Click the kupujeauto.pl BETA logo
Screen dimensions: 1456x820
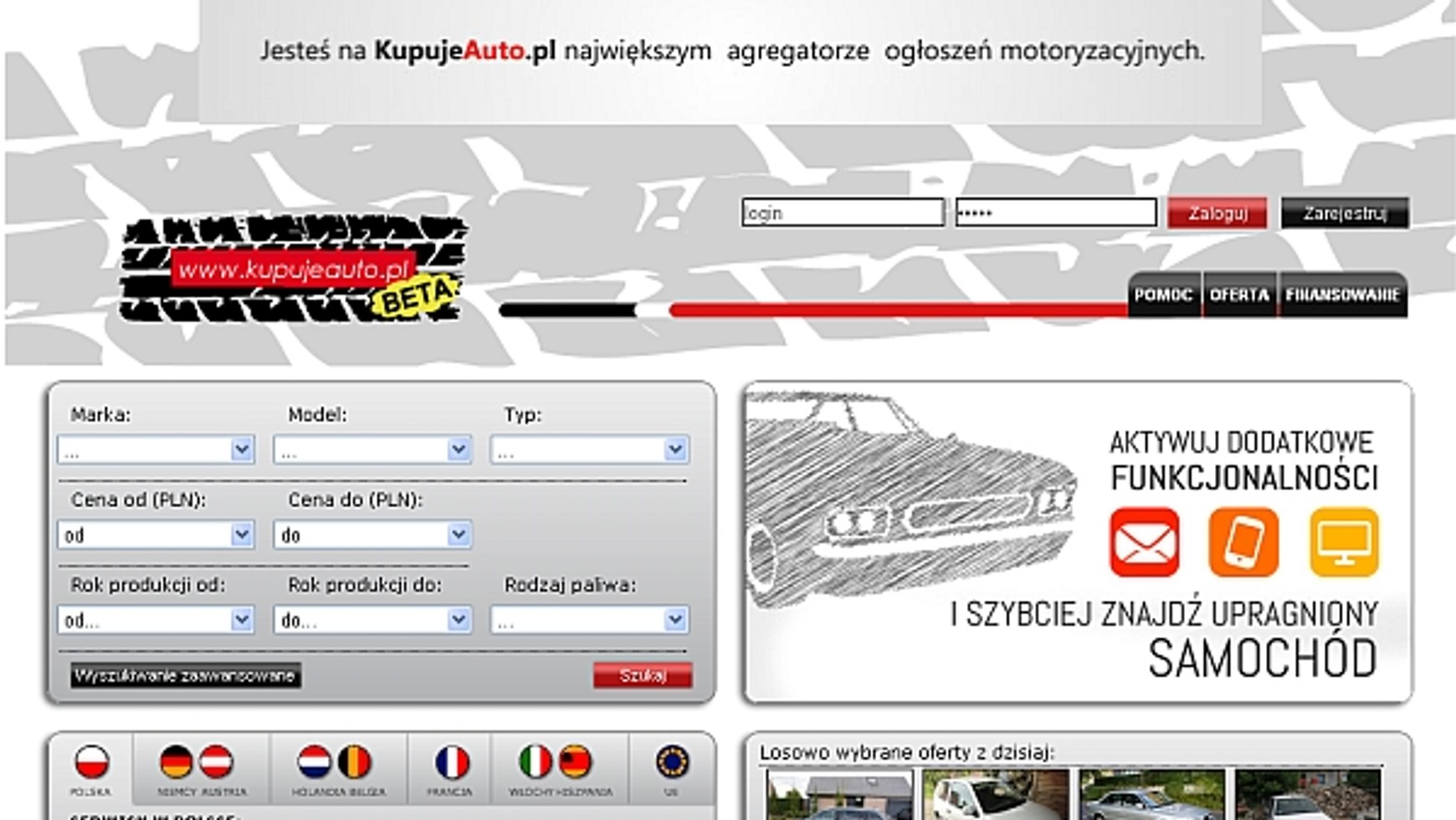click(292, 269)
